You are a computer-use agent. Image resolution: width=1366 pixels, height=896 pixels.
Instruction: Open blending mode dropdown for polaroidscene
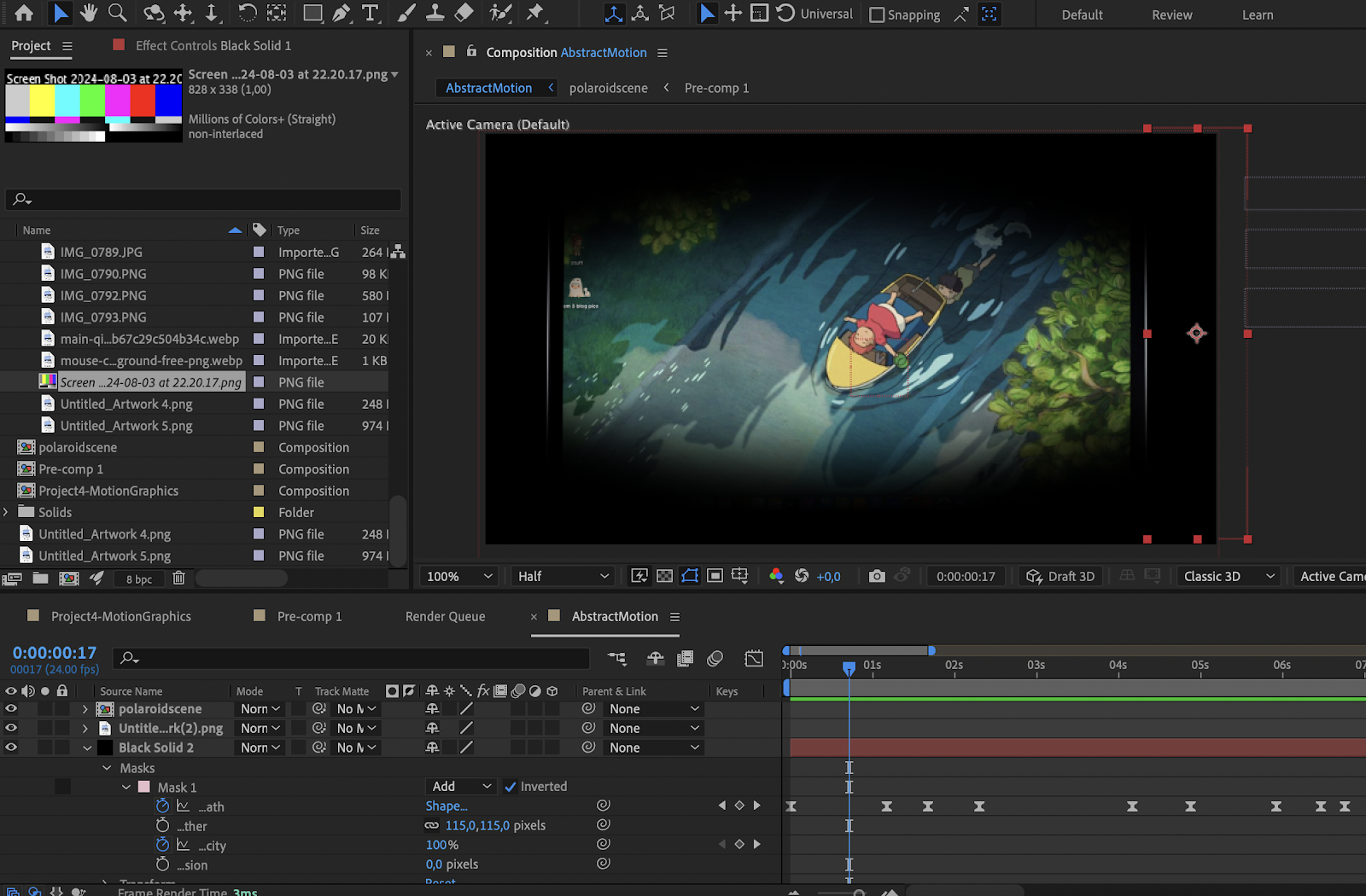tap(260, 709)
